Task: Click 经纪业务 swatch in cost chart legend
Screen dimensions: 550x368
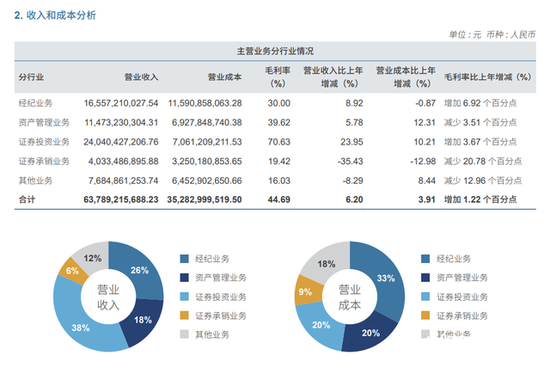Action: coord(425,259)
